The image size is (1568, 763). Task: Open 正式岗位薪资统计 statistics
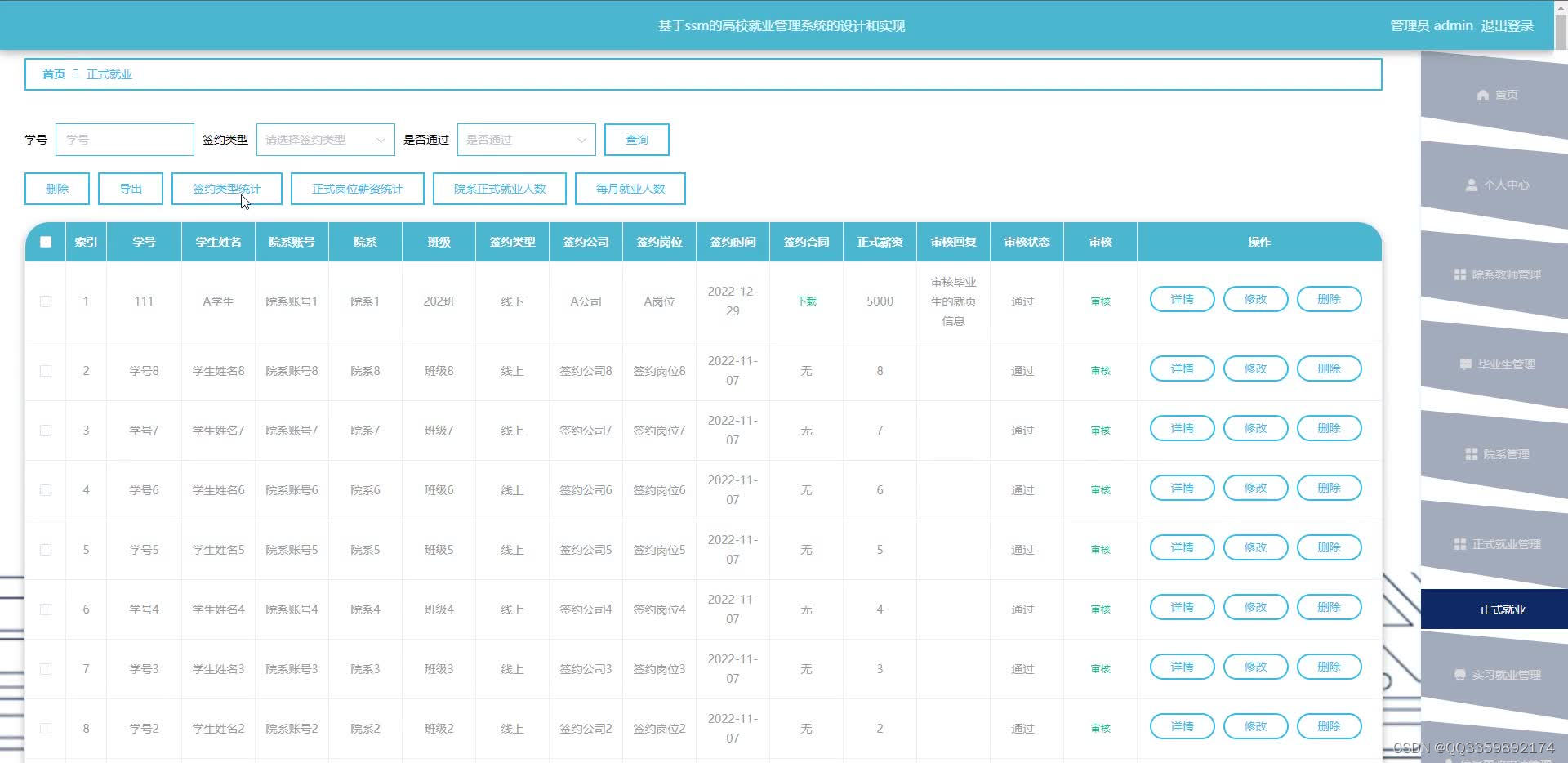tap(358, 189)
